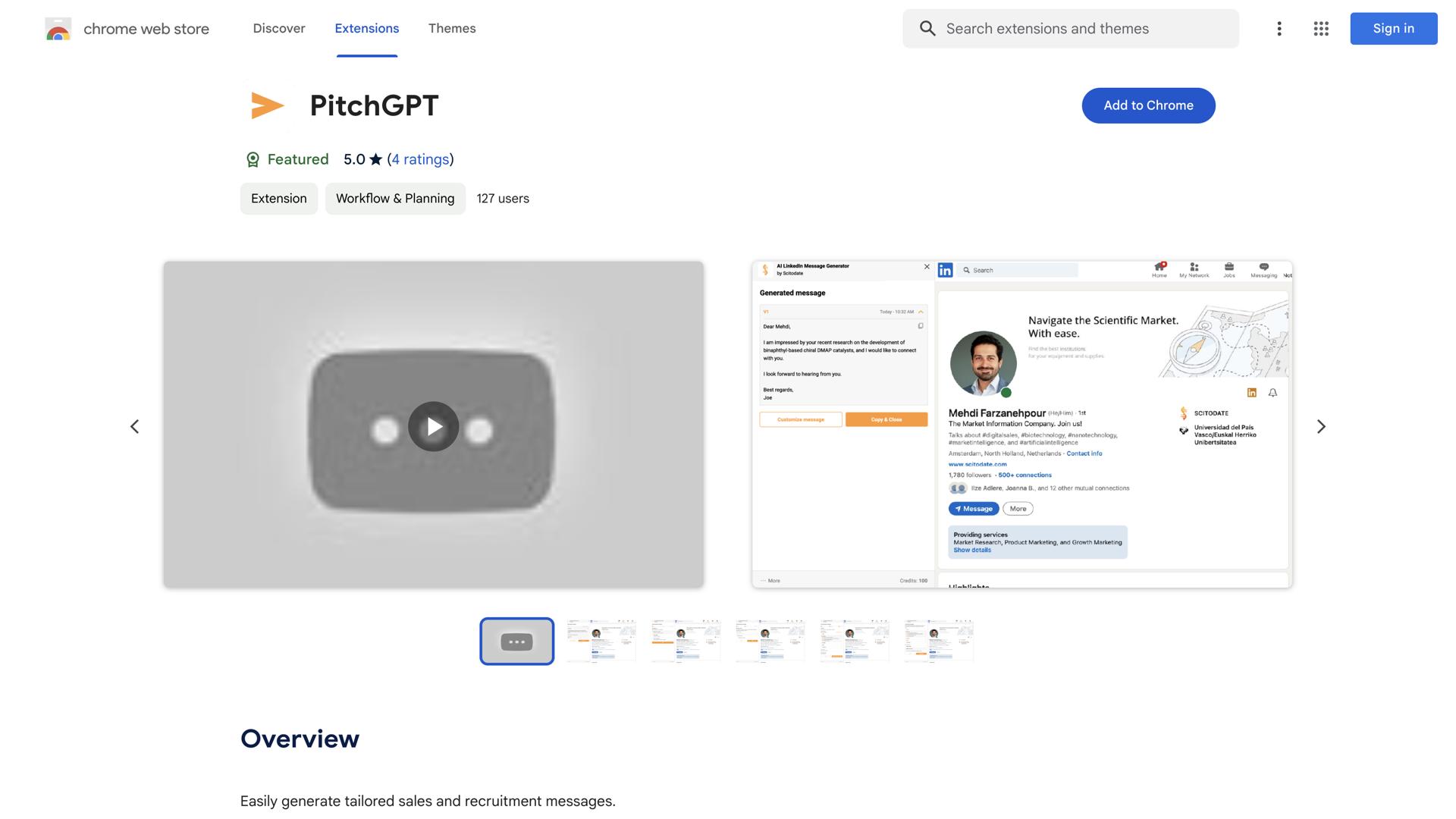Open the Google apps grid
Image resolution: width=1456 pixels, height=819 pixels.
coord(1320,29)
